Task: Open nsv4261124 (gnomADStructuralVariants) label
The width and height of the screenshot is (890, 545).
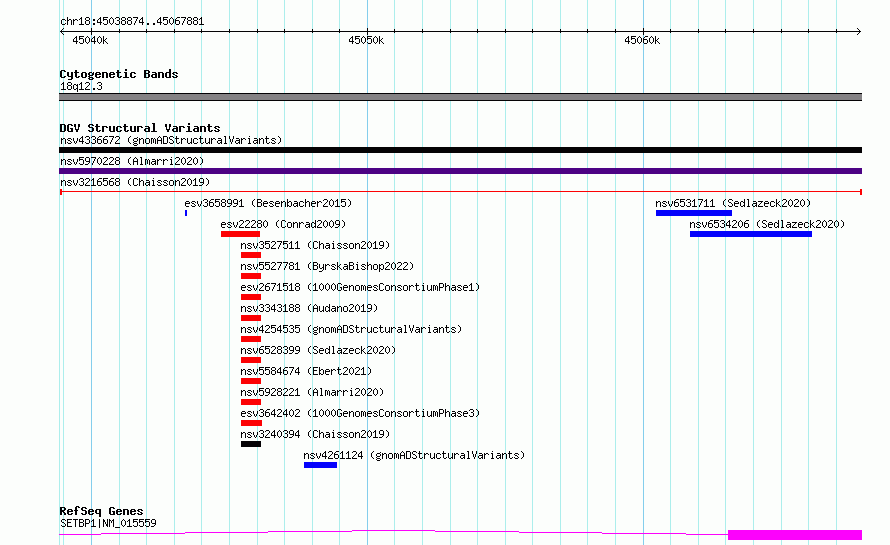Action: 414,455
